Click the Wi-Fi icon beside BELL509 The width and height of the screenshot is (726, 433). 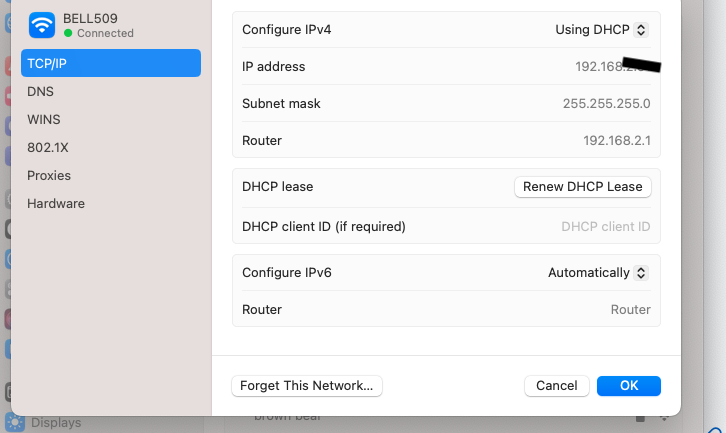pyautogui.click(x=42, y=24)
